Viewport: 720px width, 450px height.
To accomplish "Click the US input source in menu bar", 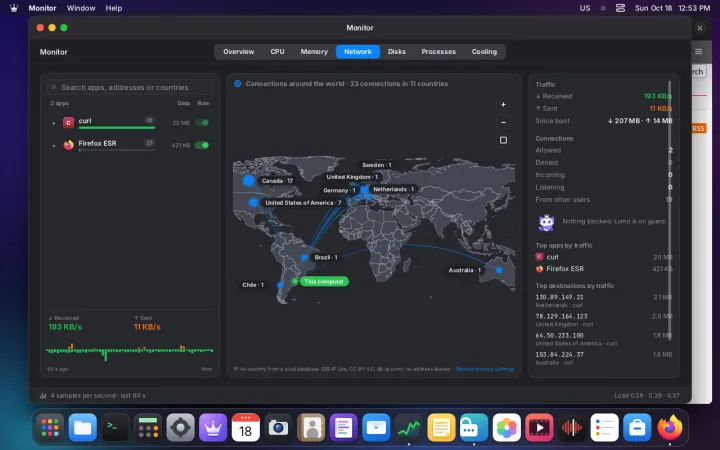I will (585, 8).
